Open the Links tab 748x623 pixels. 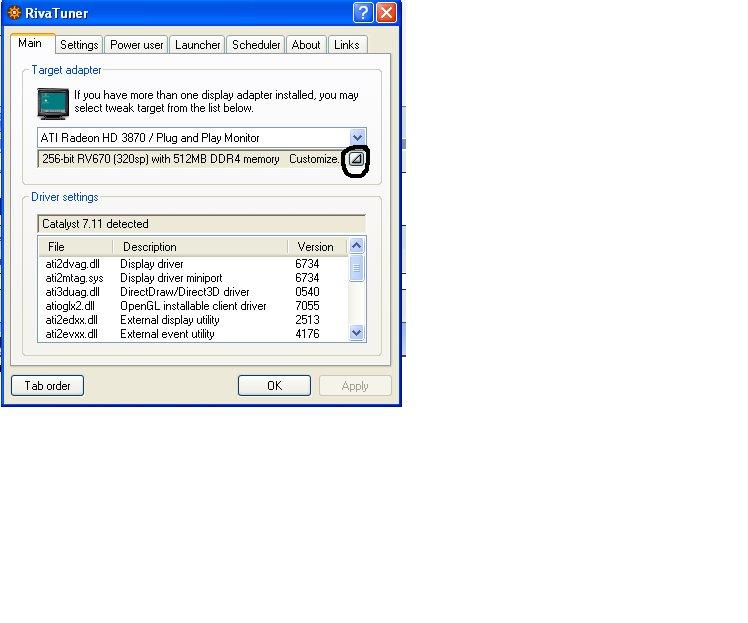tap(347, 45)
